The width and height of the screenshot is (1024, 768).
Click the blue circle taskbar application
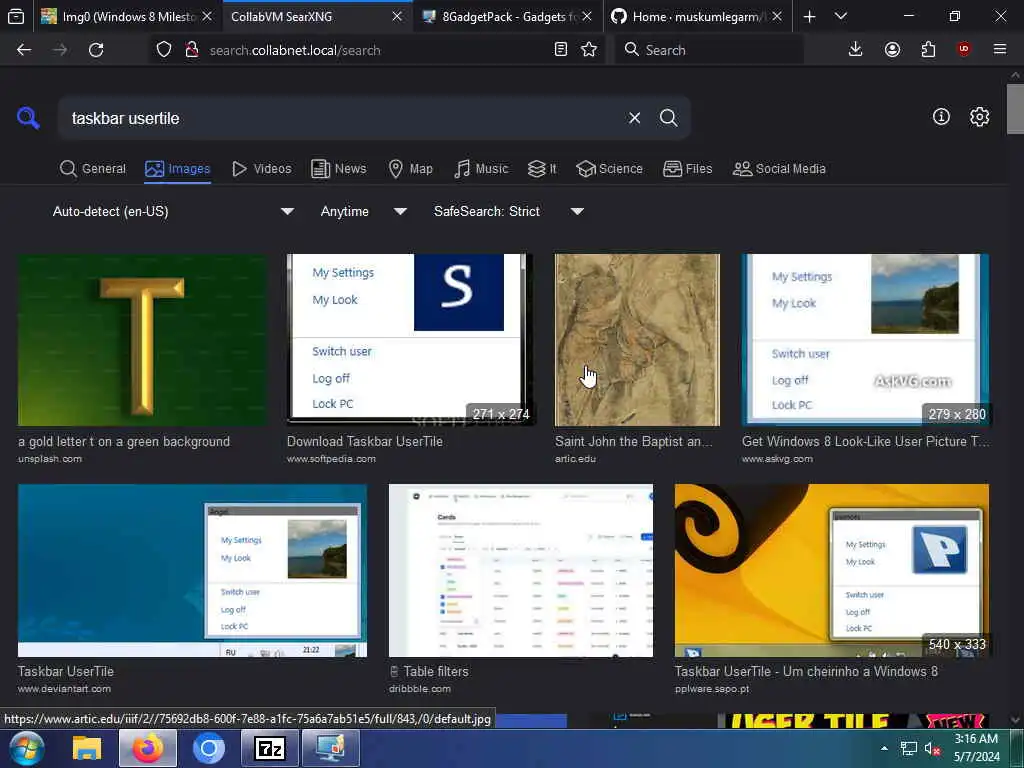tap(209, 748)
